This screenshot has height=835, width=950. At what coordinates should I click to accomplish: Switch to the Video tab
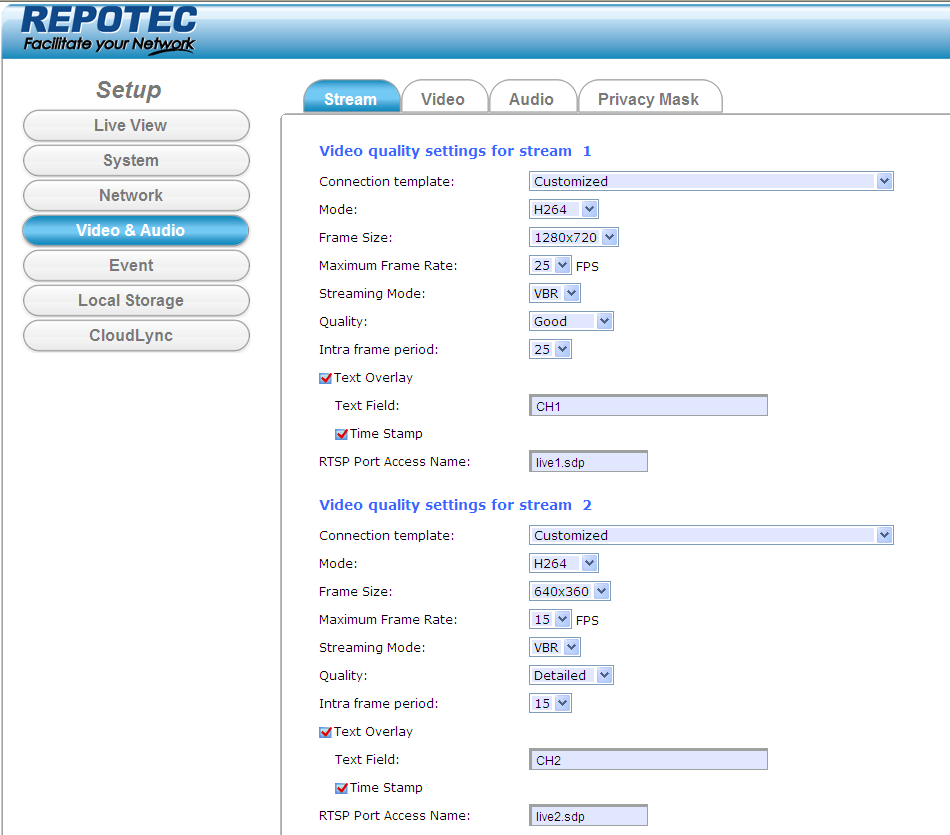[443, 99]
